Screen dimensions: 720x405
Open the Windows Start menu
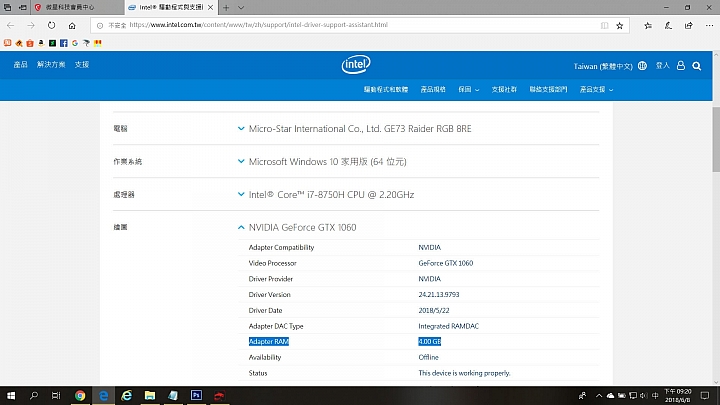click(11, 395)
